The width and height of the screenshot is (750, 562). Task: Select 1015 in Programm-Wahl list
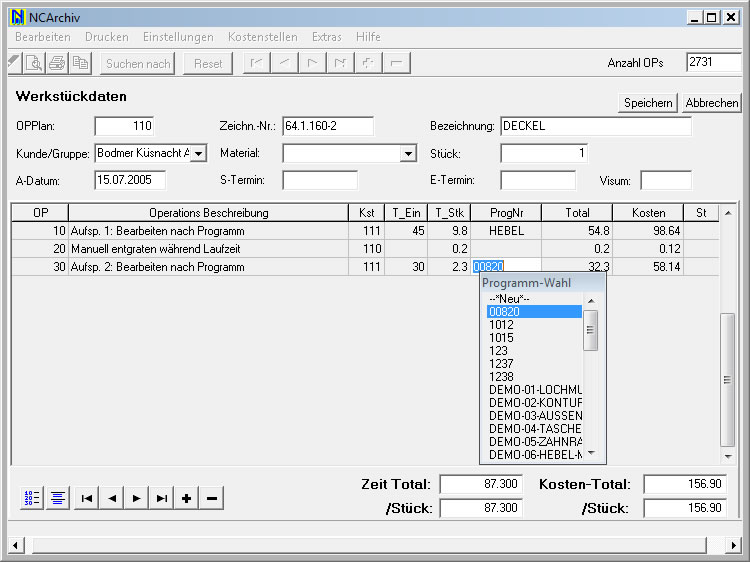(534, 338)
